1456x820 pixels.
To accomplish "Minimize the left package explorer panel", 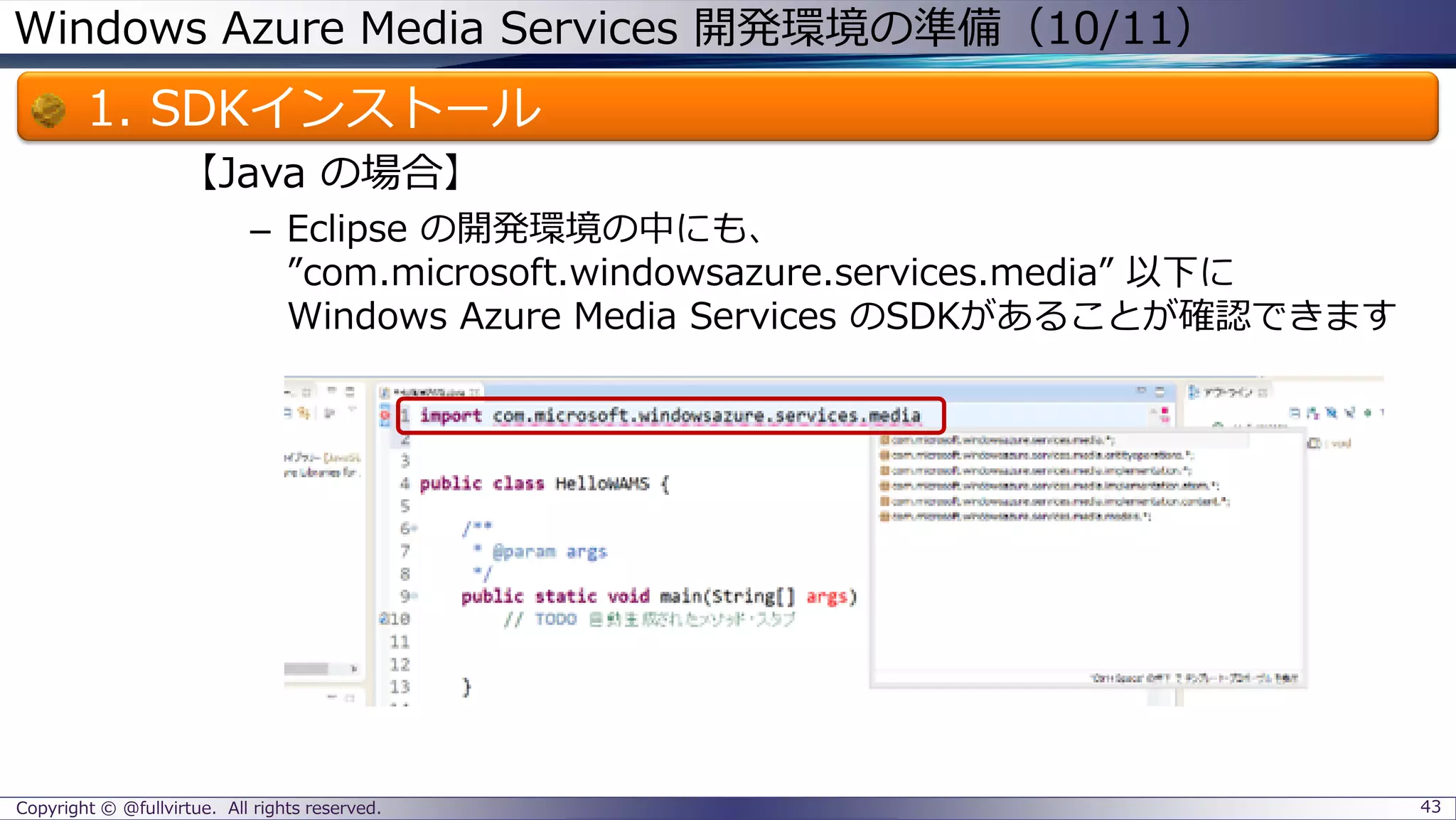I will pos(331,390).
